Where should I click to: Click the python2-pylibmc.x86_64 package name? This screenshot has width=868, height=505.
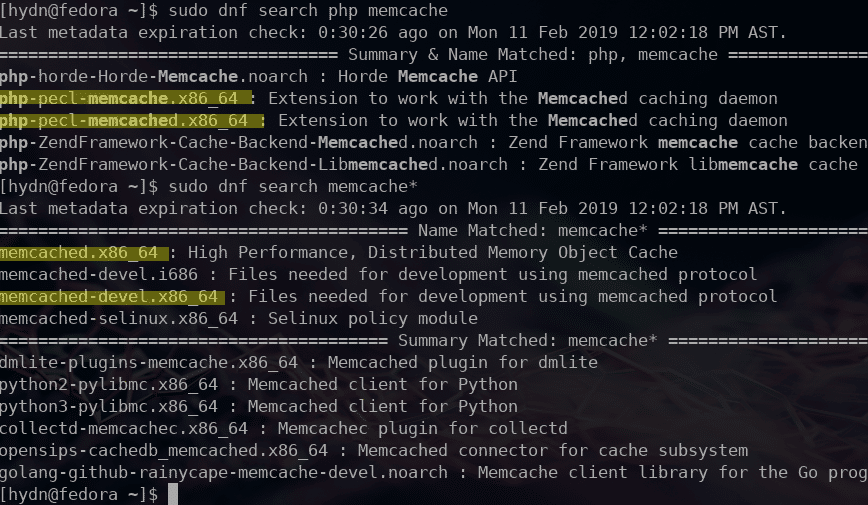coord(108,384)
